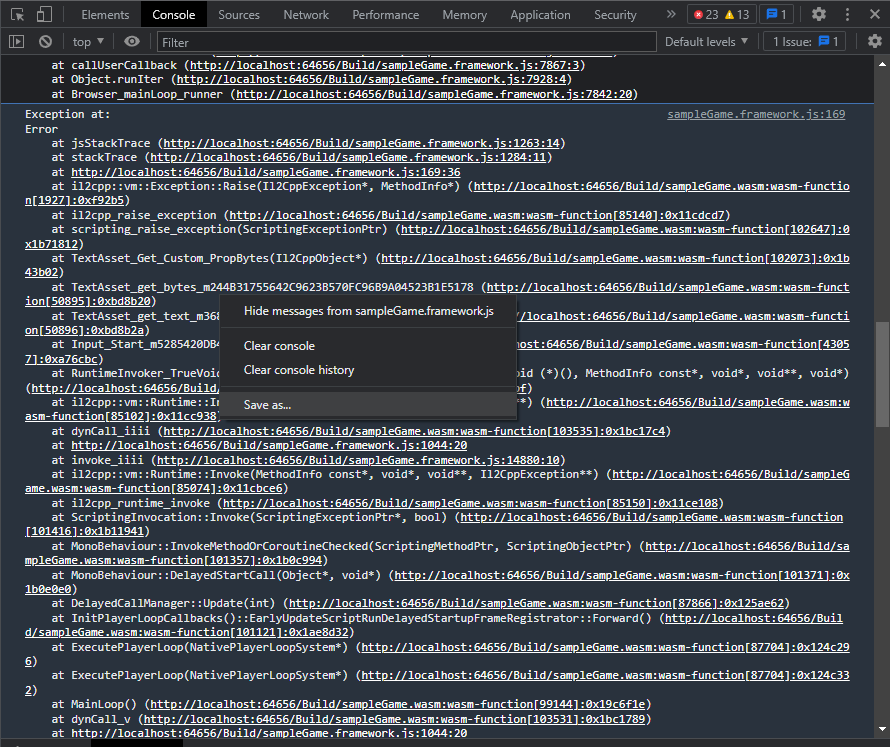This screenshot has width=890, height=747.
Task: Open the messages count badge
Action: click(x=777, y=15)
